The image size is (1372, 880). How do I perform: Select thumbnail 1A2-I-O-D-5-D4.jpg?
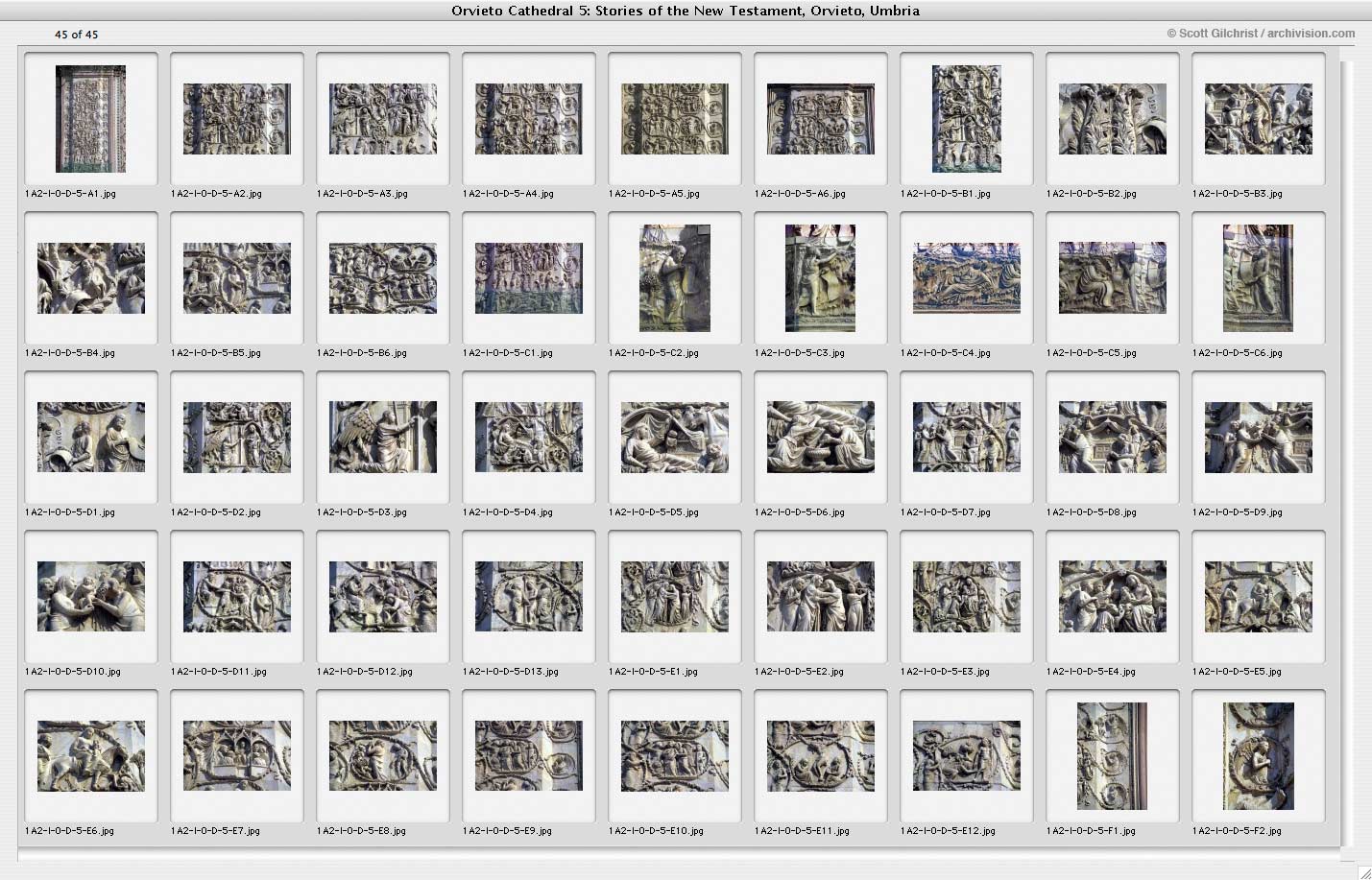tap(529, 438)
